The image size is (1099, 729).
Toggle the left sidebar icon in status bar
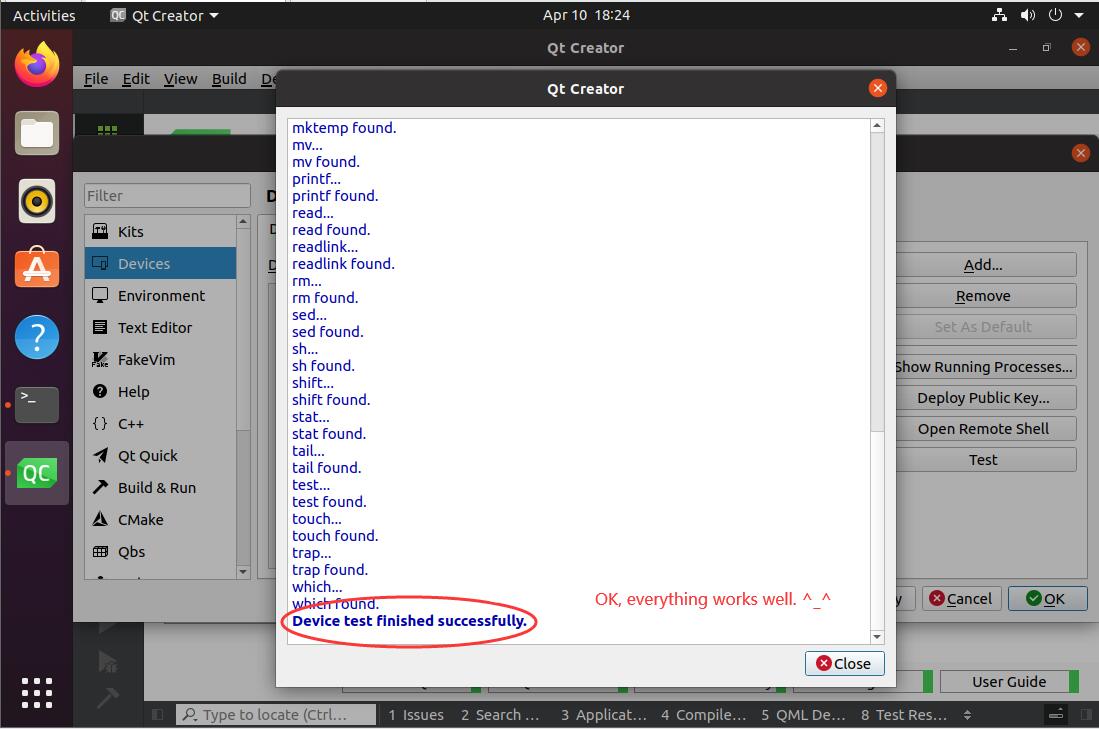[x=158, y=715]
